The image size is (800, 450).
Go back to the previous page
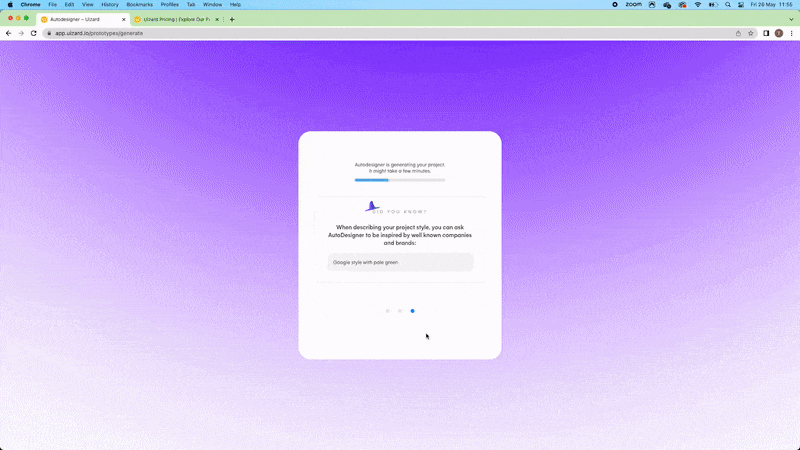coord(8,33)
